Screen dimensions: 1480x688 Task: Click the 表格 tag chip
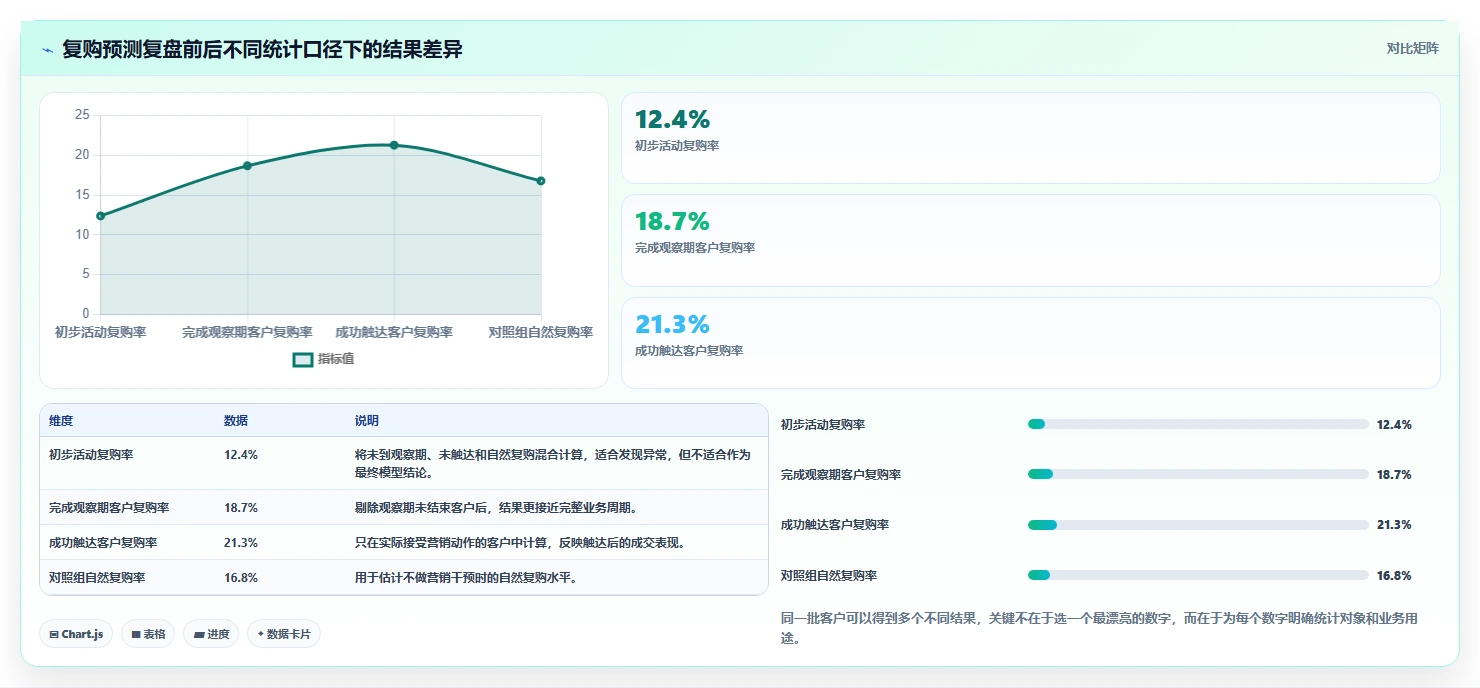[148, 634]
